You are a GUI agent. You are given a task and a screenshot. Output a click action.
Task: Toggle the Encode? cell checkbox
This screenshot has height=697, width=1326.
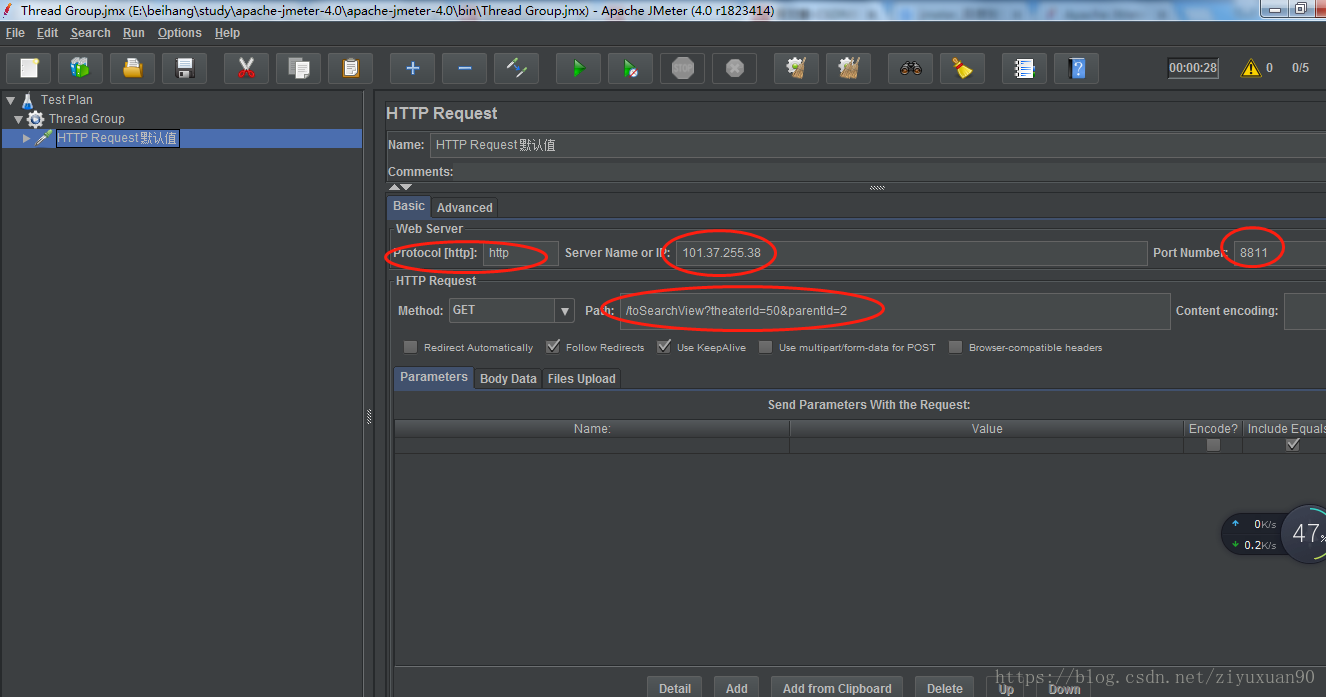(1213, 445)
